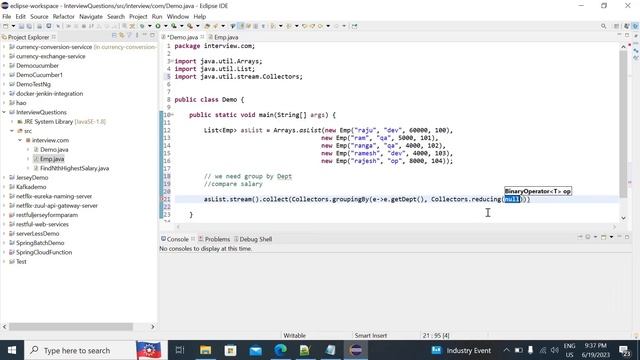Minimize the Project Explorer view
This screenshot has height=360, width=640.
pyautogui.click(x=144, y=36)
